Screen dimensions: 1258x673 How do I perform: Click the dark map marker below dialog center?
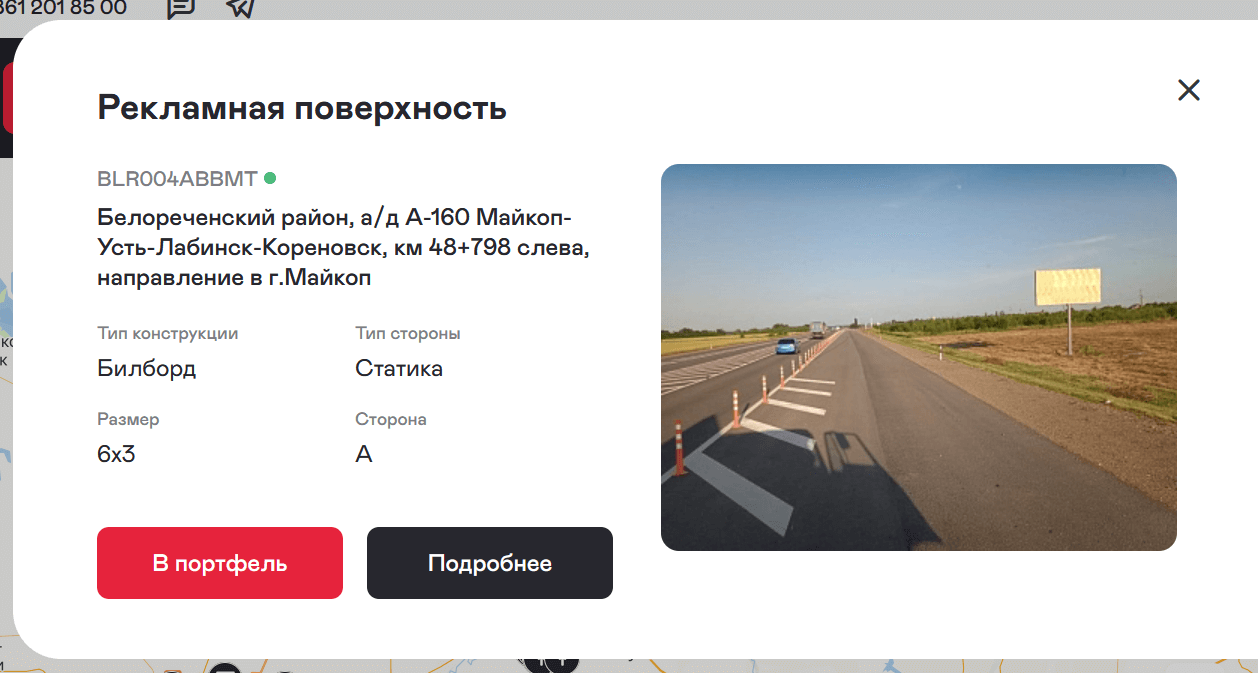pyautogui.click(x=551, y=664)
